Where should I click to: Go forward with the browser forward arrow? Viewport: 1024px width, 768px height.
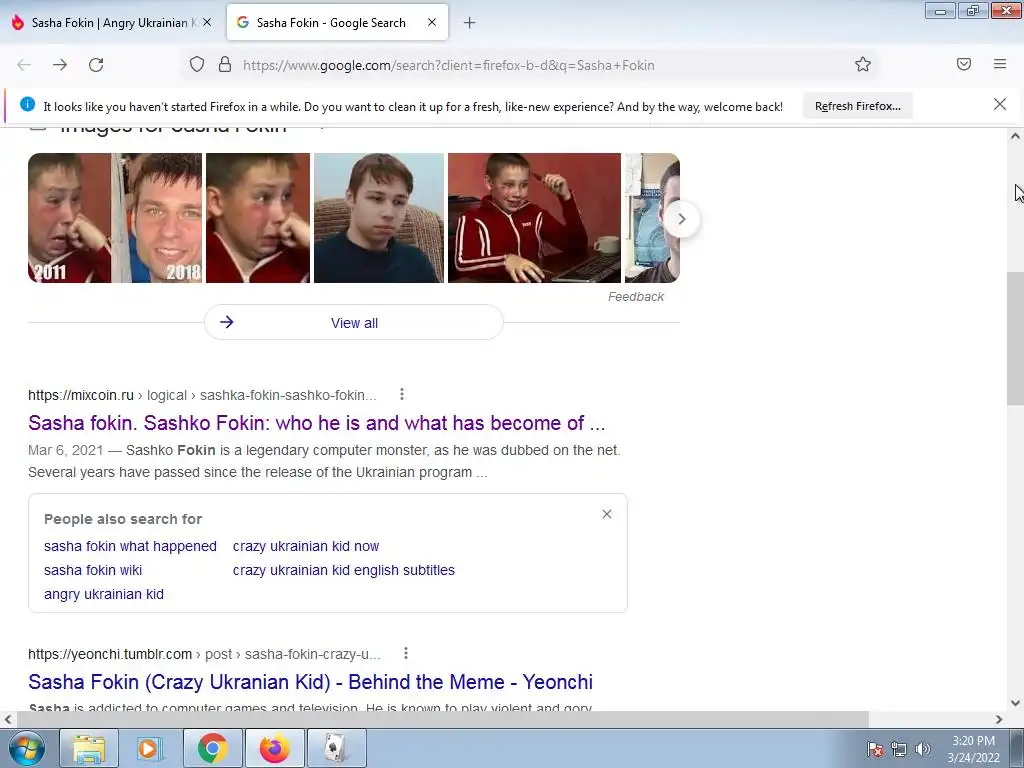(x=60, y=65)
